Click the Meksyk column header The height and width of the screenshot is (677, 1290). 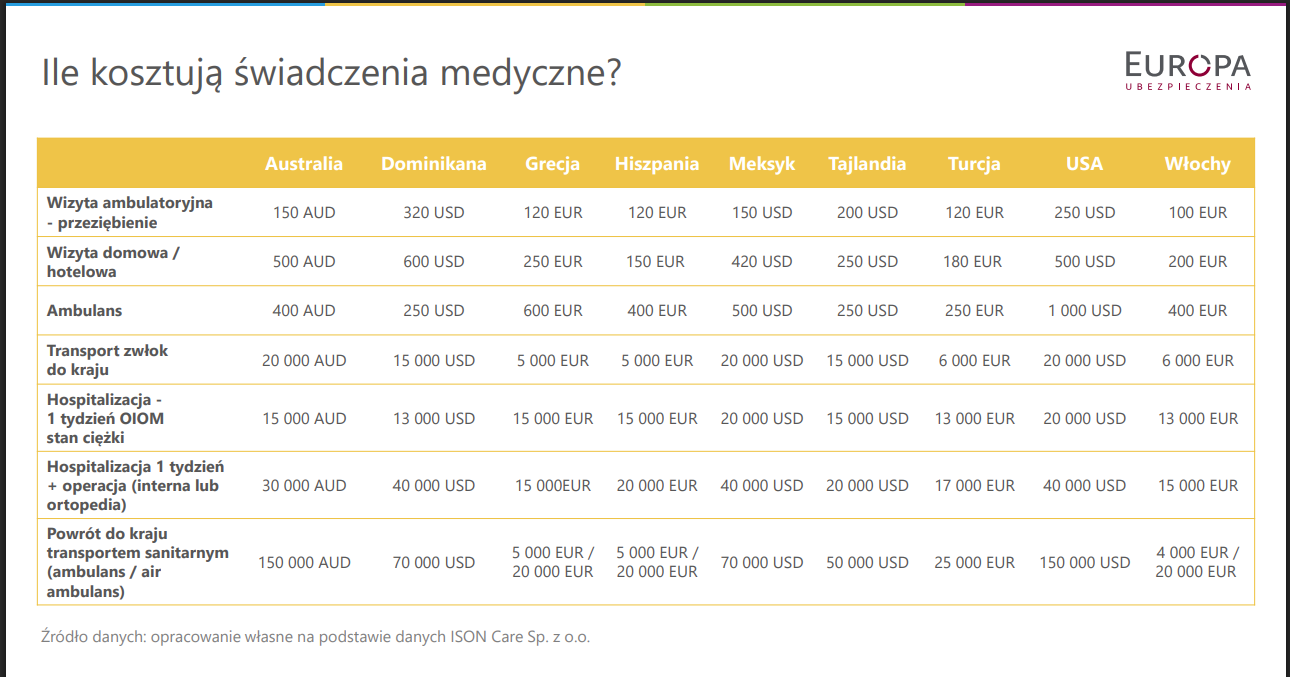[x=762, y=164]
